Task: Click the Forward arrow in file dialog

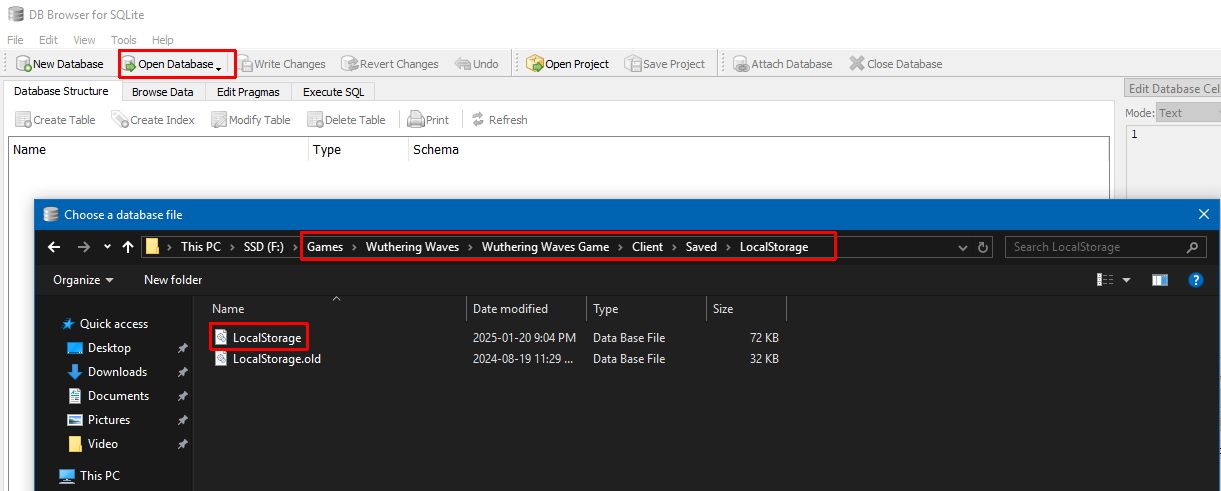Action: click(84, 247)
